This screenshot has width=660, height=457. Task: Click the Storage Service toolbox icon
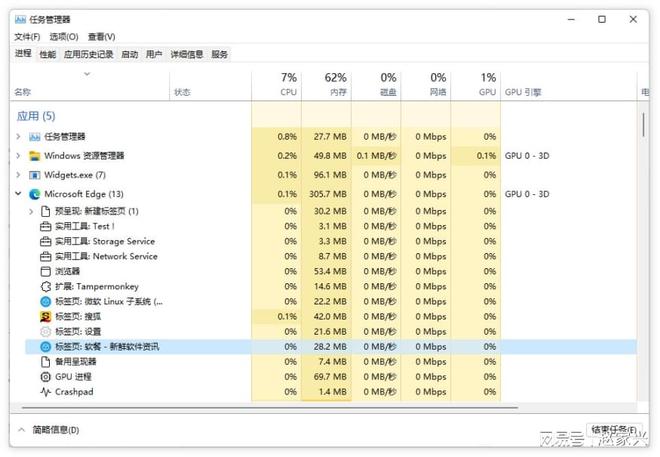click(45, 242)
